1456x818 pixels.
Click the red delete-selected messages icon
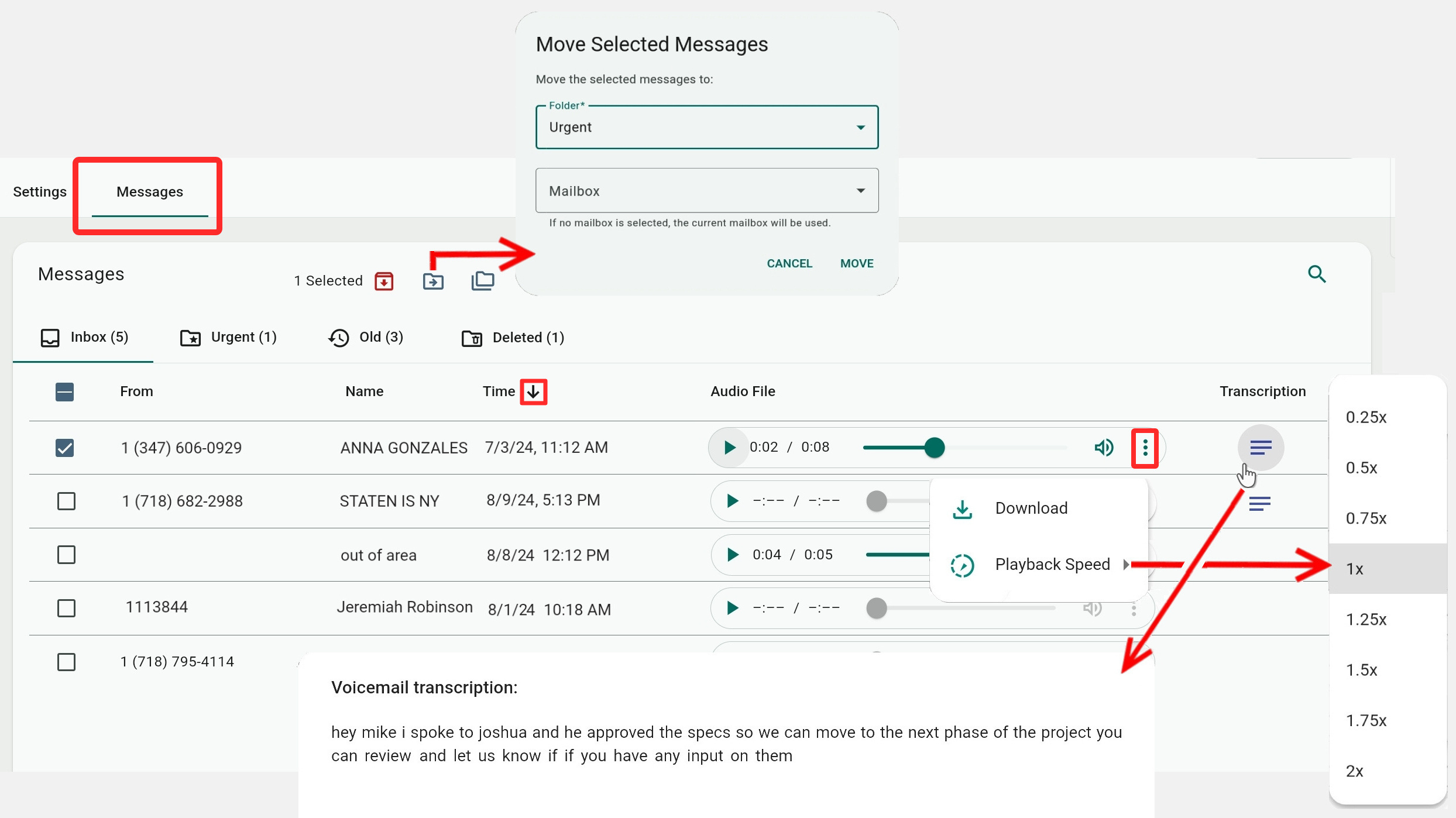pos(384,281)
